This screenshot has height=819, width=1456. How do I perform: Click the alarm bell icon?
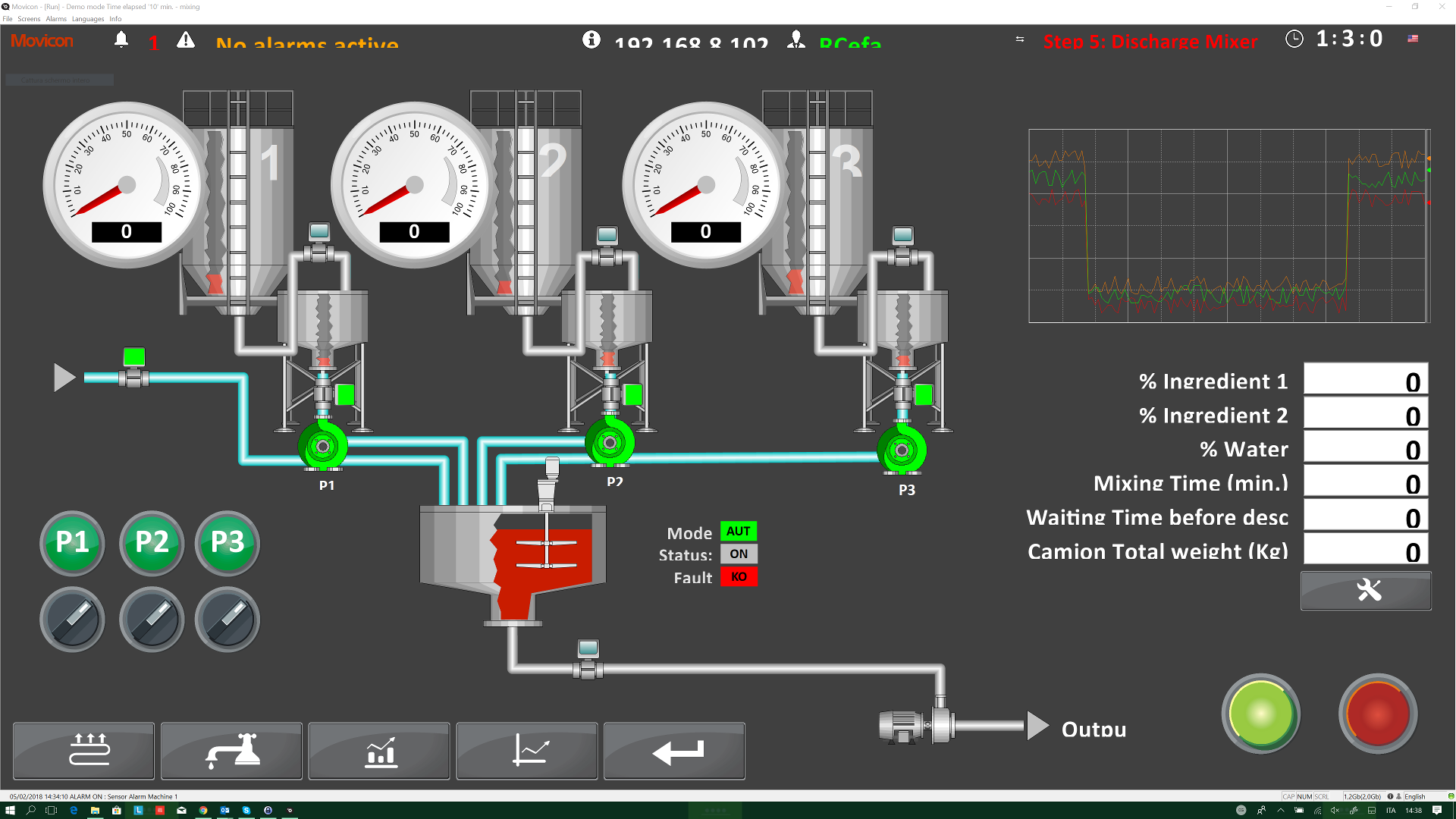(x=121, y=39)
